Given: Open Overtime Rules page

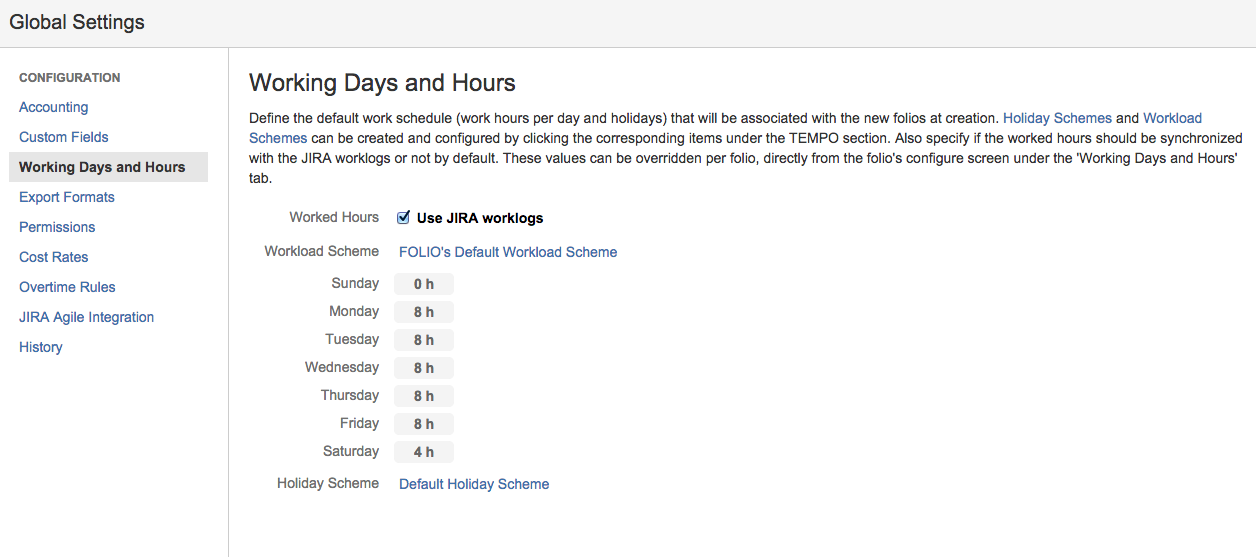Looking at the screenshot, I should click(67, 287).
